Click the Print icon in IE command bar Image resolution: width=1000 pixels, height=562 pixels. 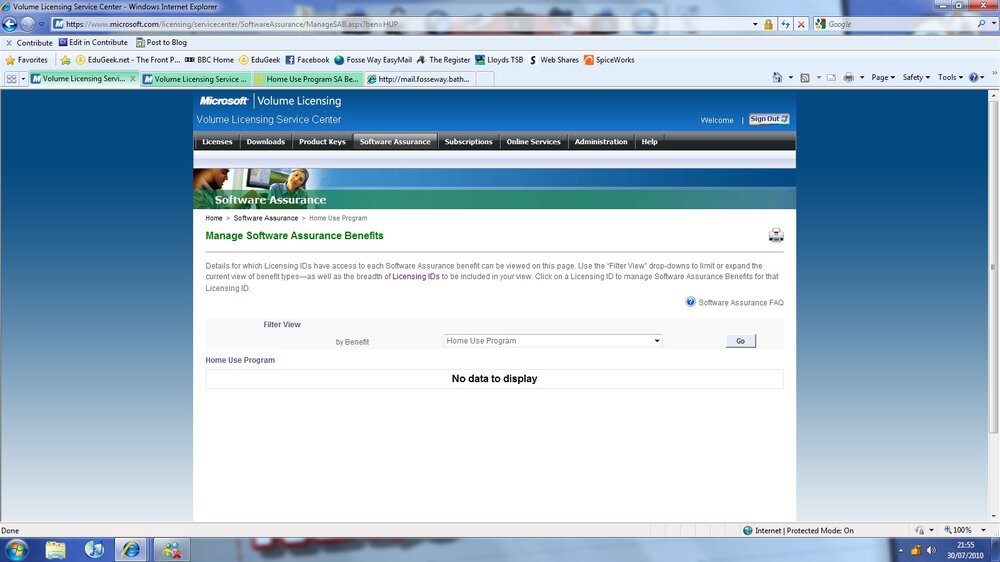coord(848,77)
